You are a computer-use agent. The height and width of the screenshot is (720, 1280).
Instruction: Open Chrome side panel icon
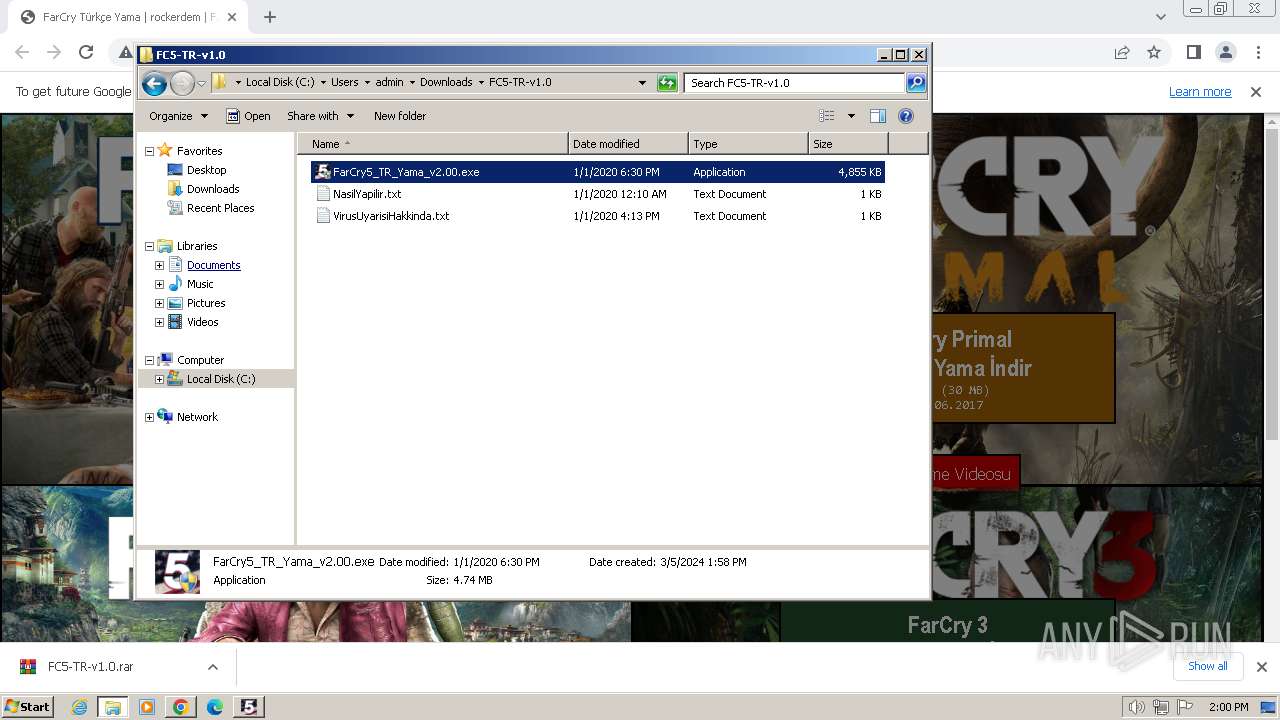point(1194,52)
